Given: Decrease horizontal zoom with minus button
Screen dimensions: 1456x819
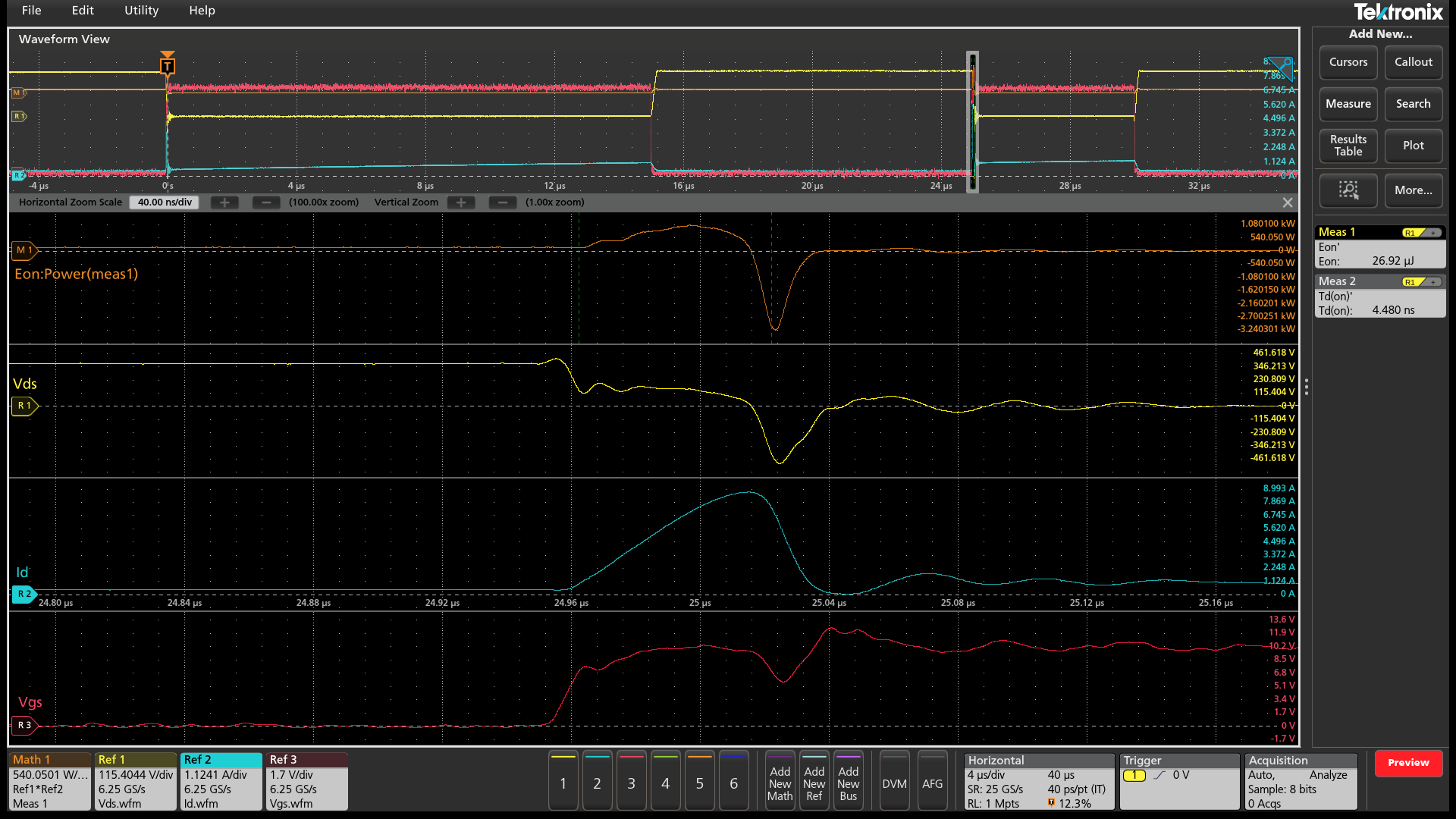Looking at the screenshot, I should [x=265, y=202].
